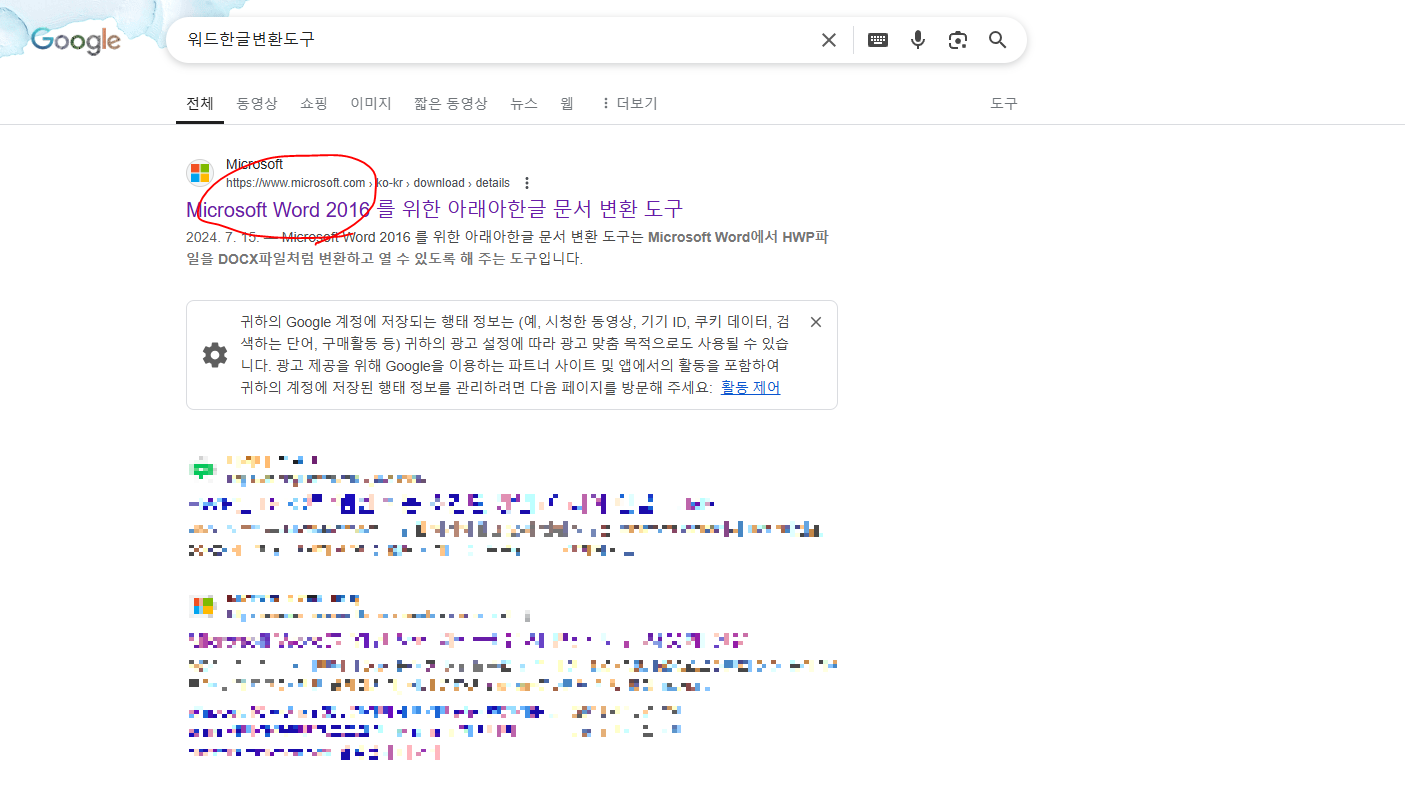
Task: Click the 활동 제어 link
Action: coord(750,387)
